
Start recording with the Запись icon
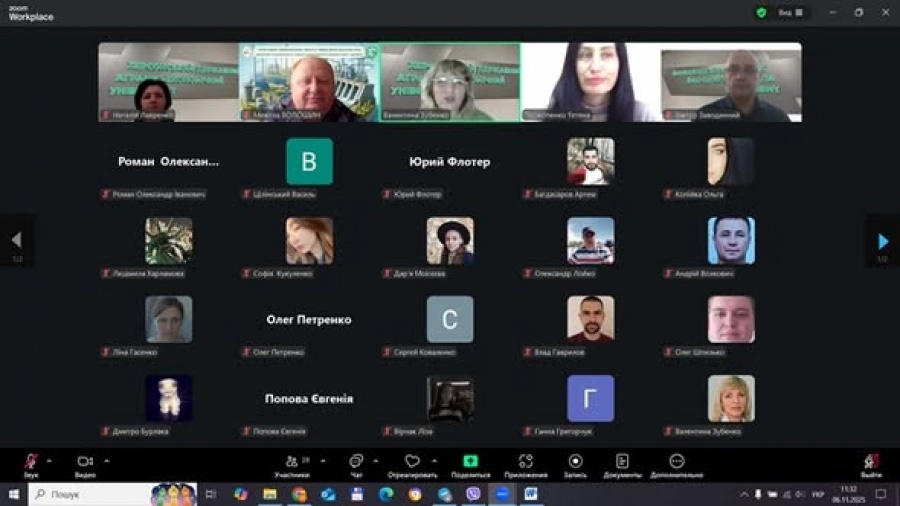click(x=575, y=461)
